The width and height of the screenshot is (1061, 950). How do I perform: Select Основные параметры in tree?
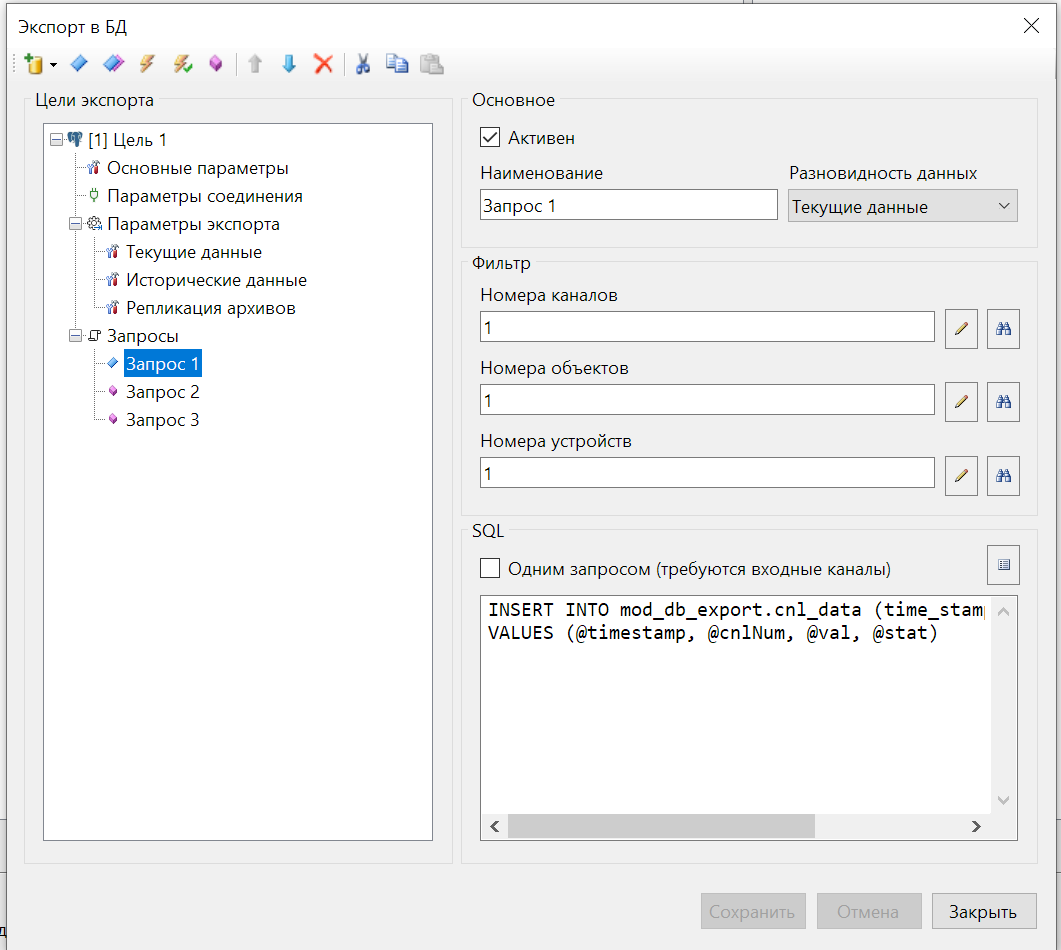[x=198, y=168]
